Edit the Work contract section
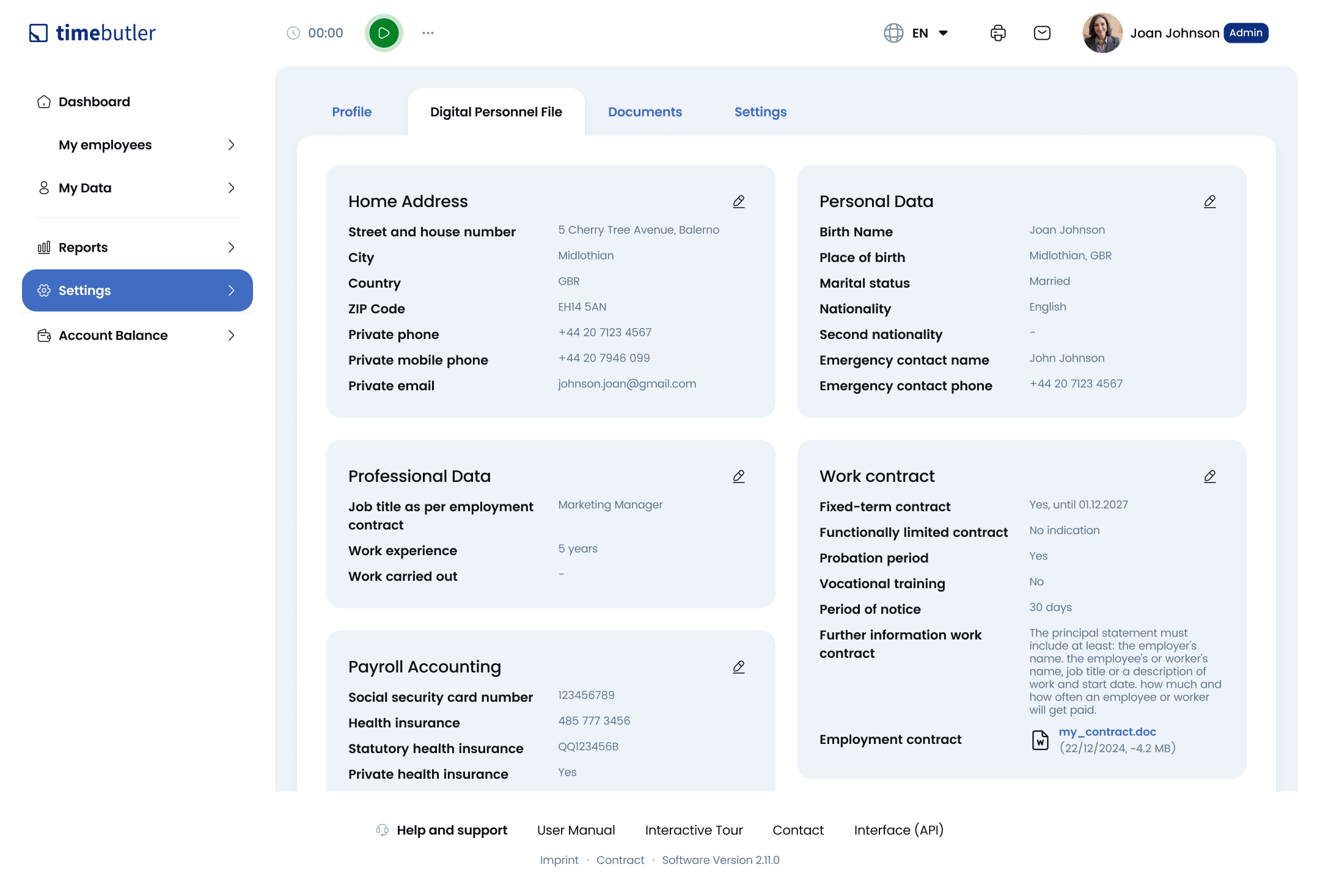The height and width of the screenshot is (896, 1320). click(x=1210, y=476)
